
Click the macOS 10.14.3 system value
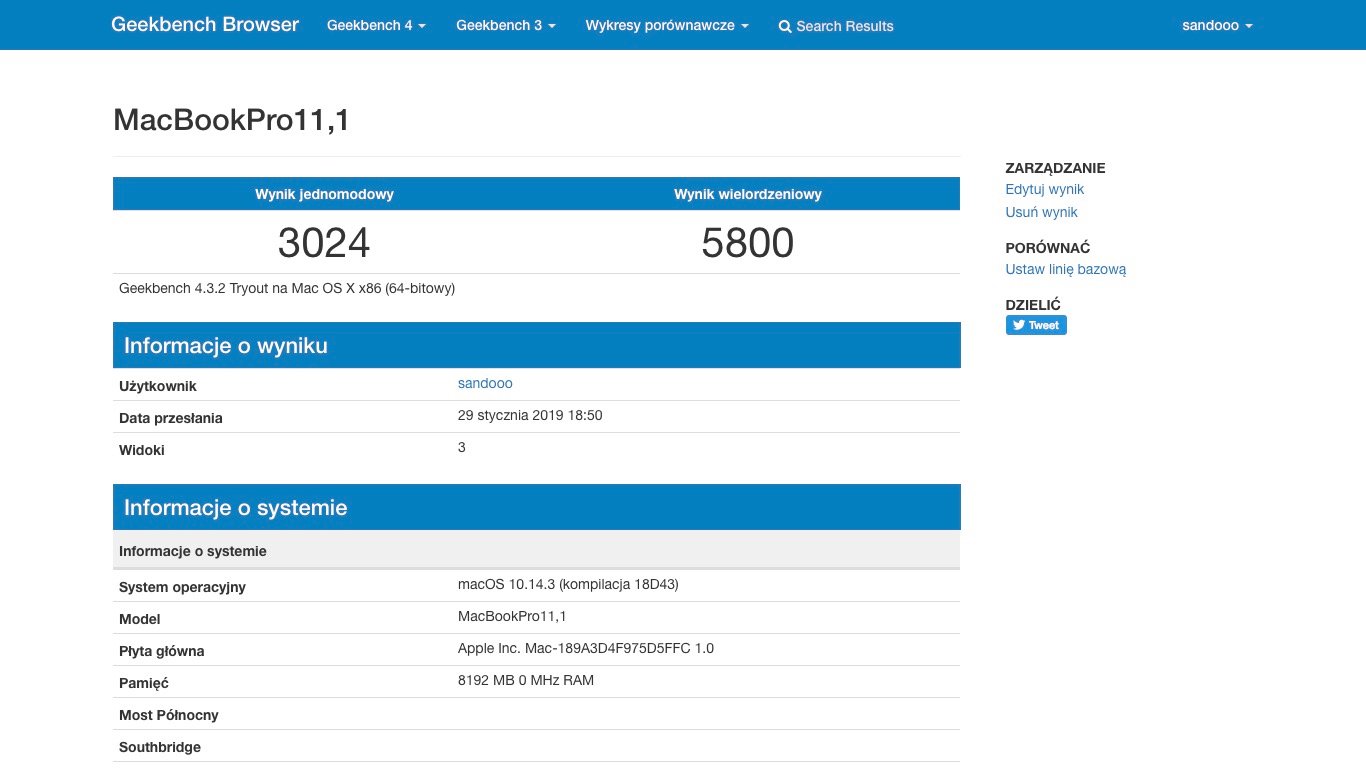coord(568,584)
